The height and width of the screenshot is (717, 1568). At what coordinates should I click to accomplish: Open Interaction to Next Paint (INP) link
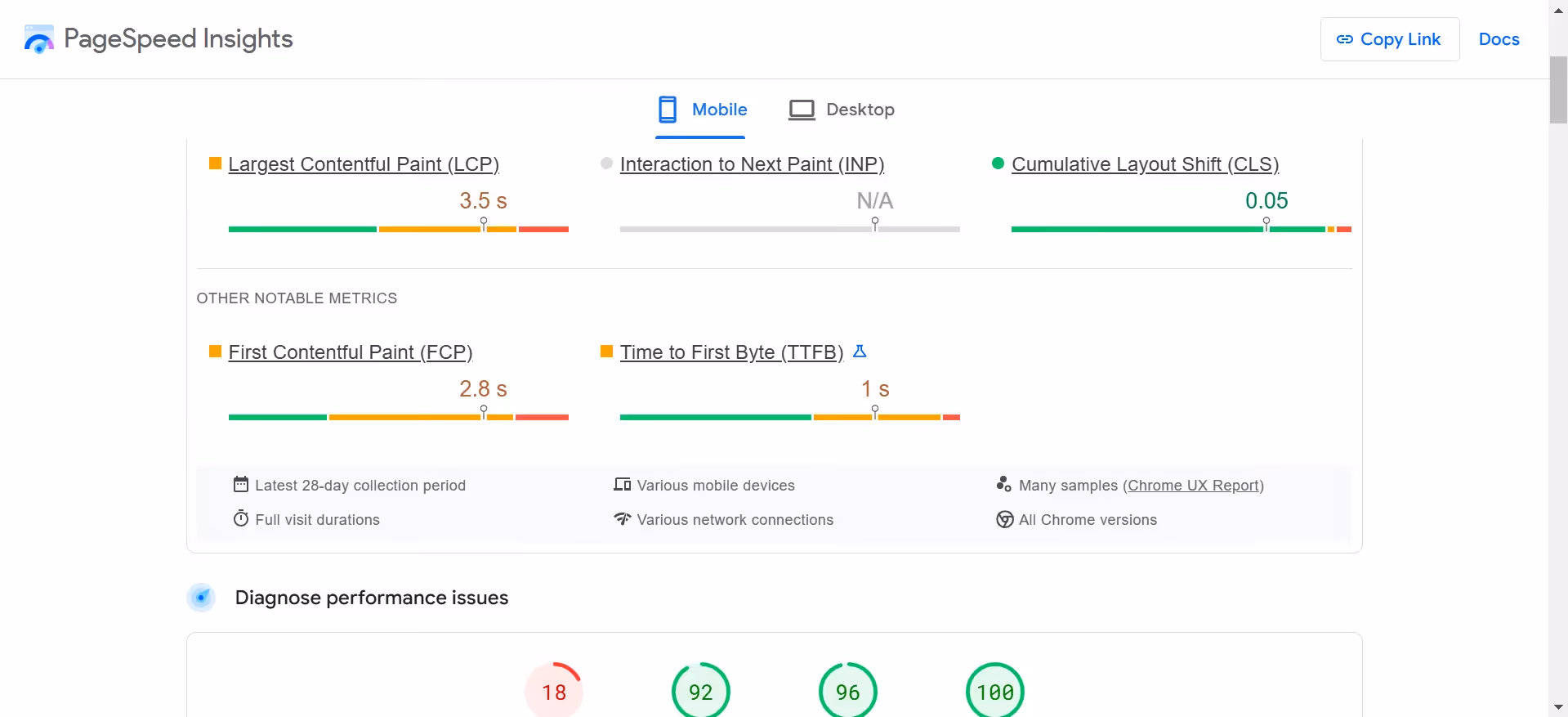[x=752, y=164]
